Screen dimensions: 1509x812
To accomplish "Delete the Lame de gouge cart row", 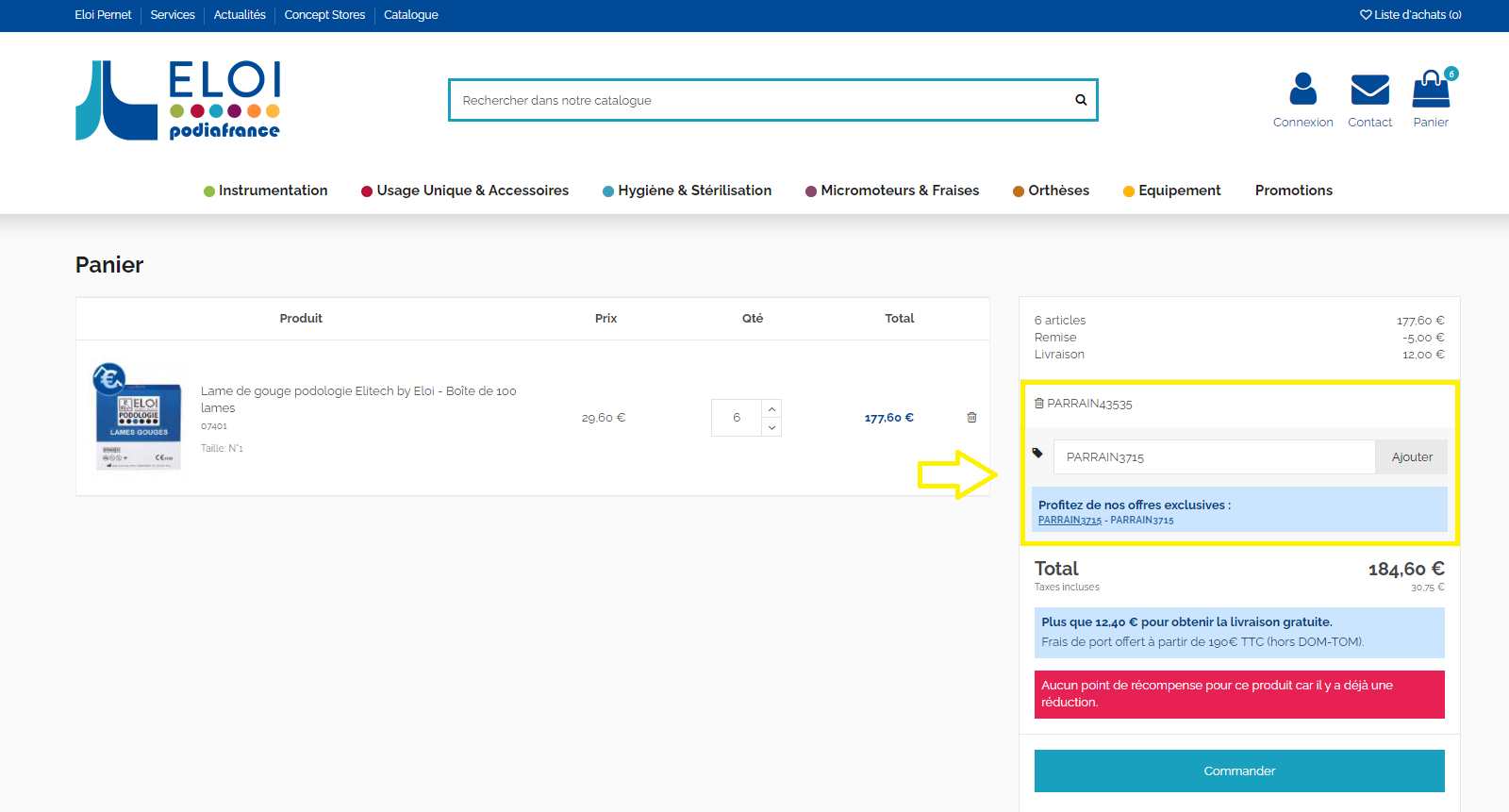I will point(971,417).
